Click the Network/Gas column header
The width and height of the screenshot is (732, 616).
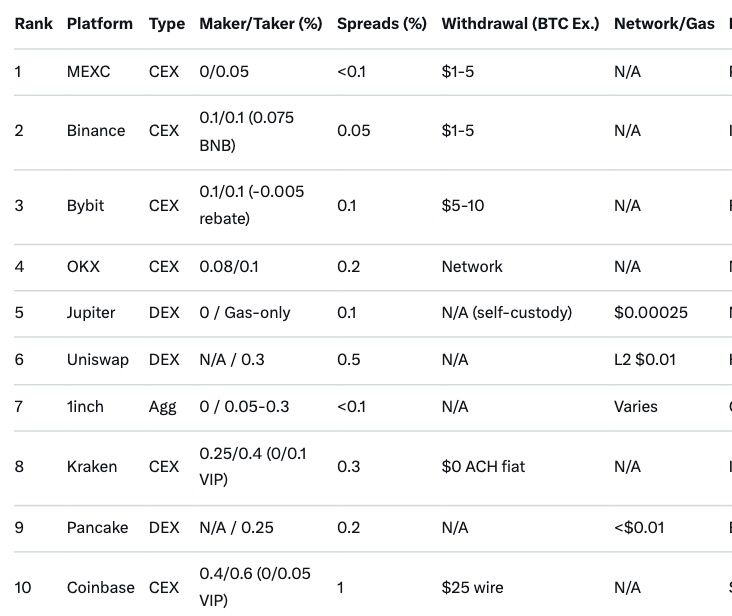point(664,23)
